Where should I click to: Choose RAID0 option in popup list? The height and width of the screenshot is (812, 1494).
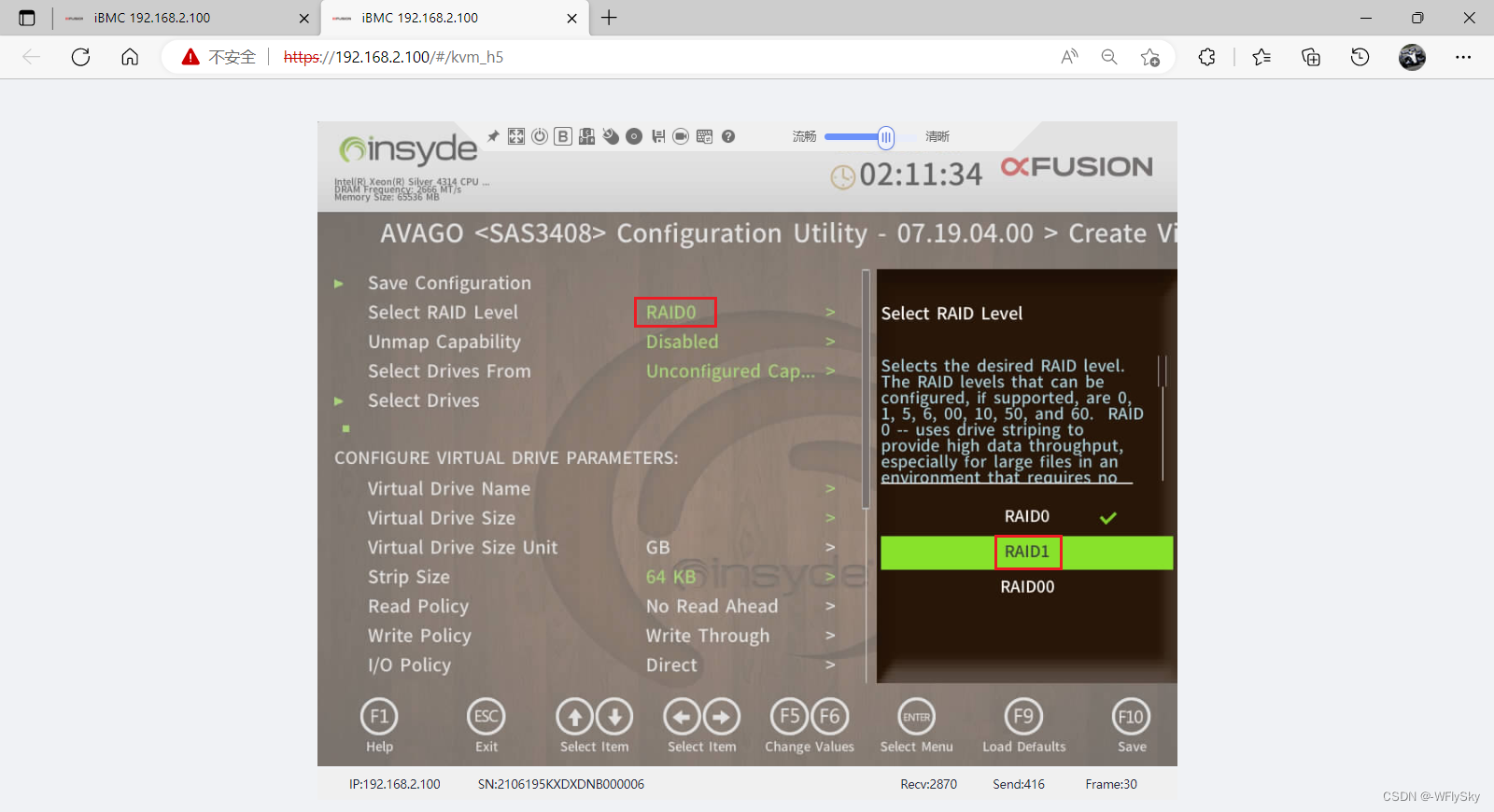[1027, 516]
